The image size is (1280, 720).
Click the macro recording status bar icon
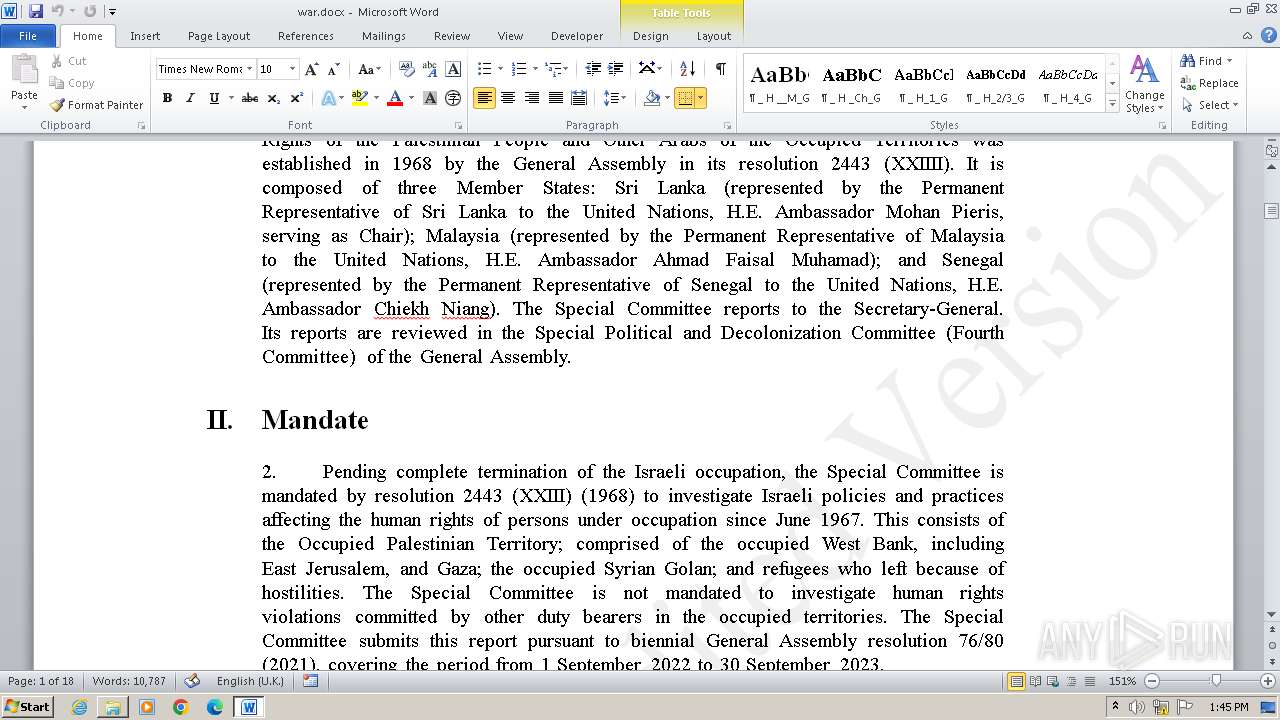pos(310,681)
